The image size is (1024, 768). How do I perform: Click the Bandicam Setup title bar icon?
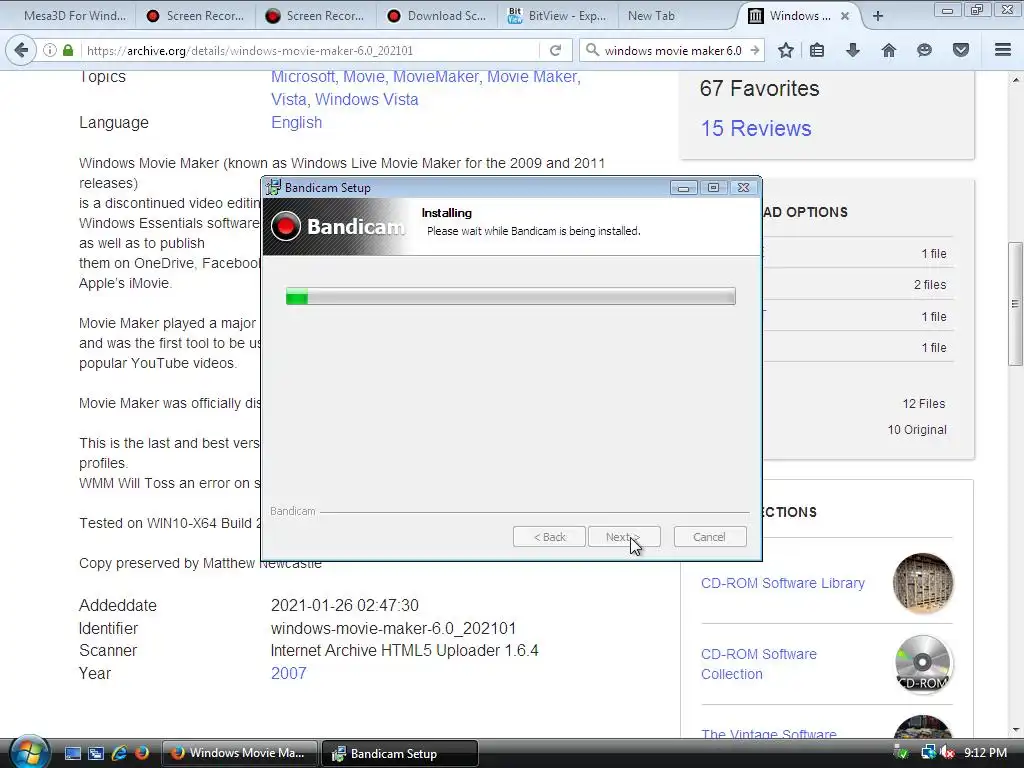coord(274,187)
